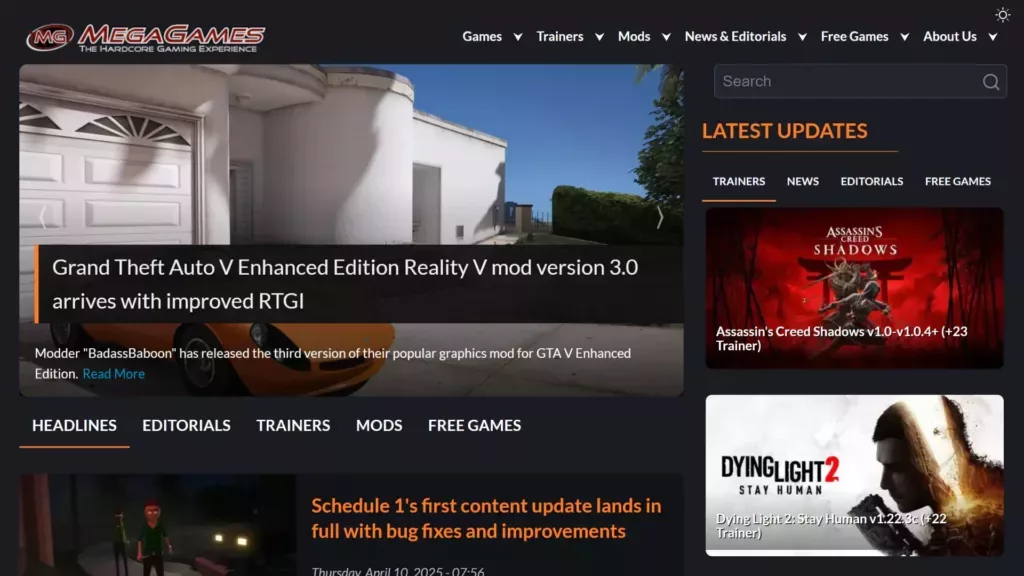Viewport: 1024px width, 576px height.
Task: Switch to the Editorials tab below the carousel
Action: pyautogui.click(x=186, y=425)
